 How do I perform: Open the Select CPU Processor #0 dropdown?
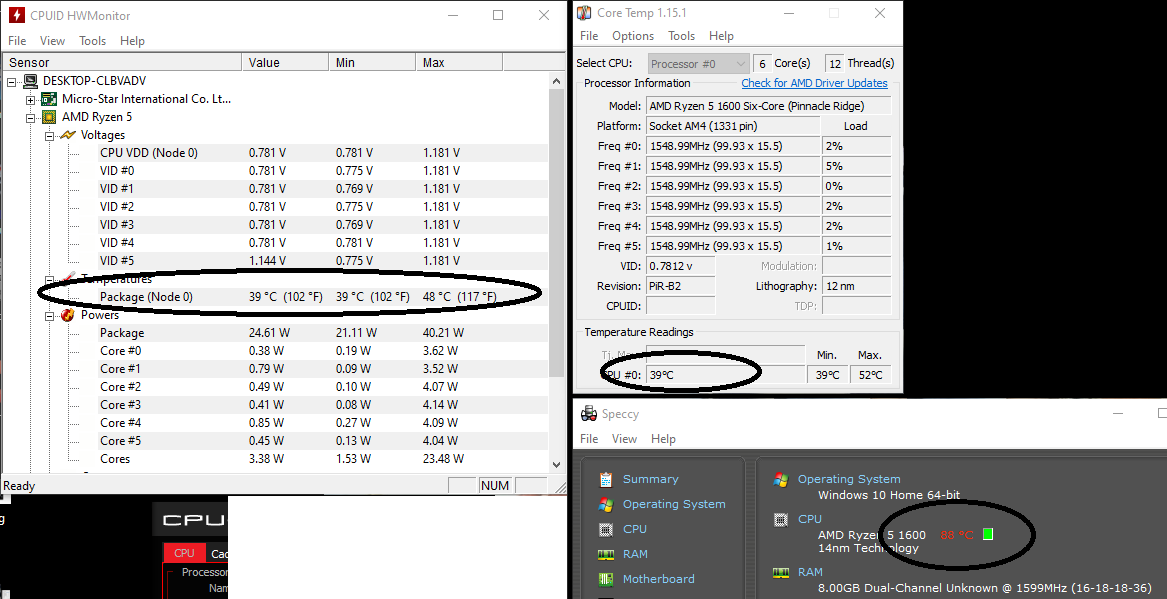click(x=698, y=64)
